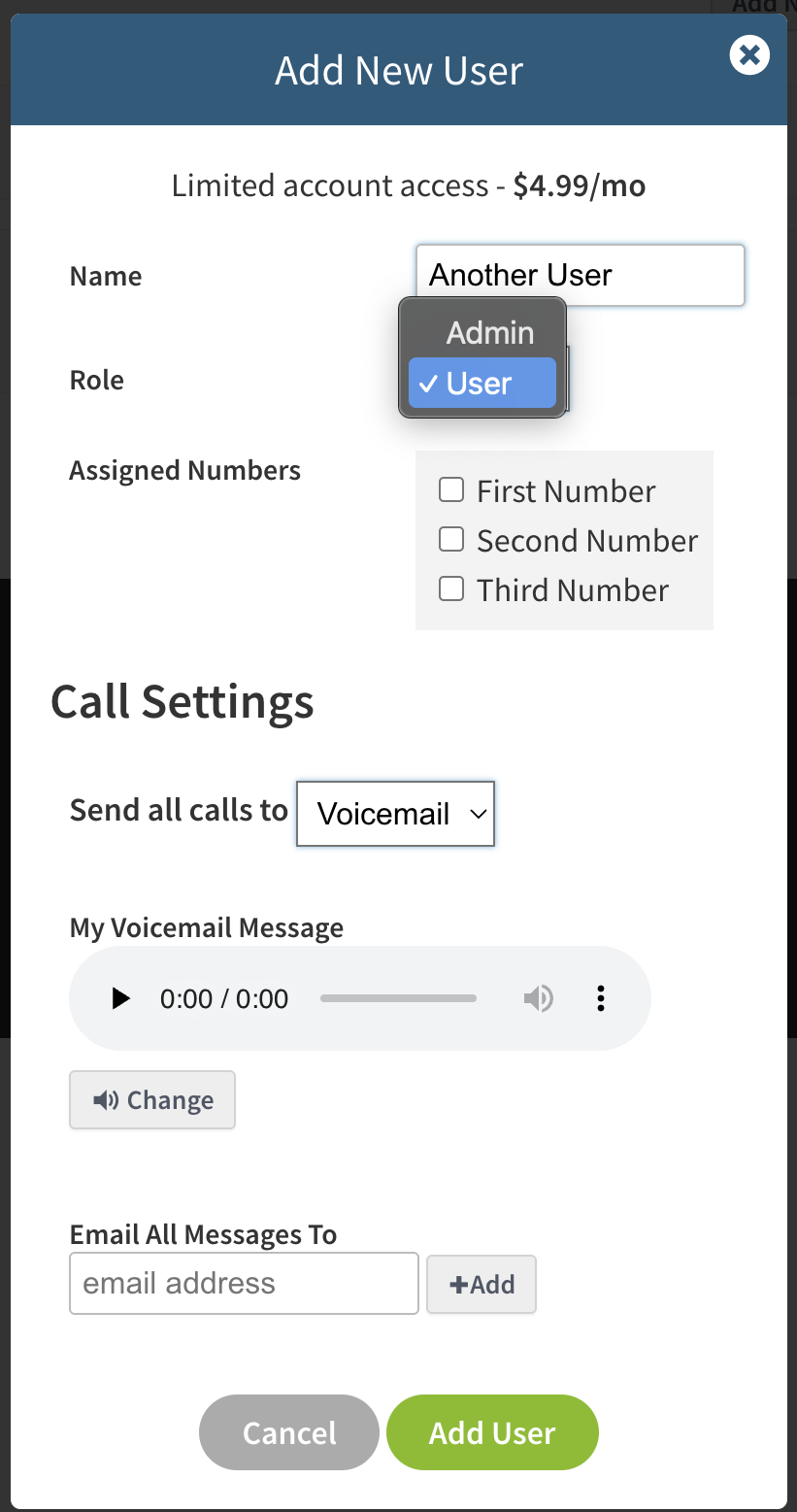The width and height of the screenshot is (797, 1512).
Task: Tick the Third Number checkbox
Action: click(451, 589)
